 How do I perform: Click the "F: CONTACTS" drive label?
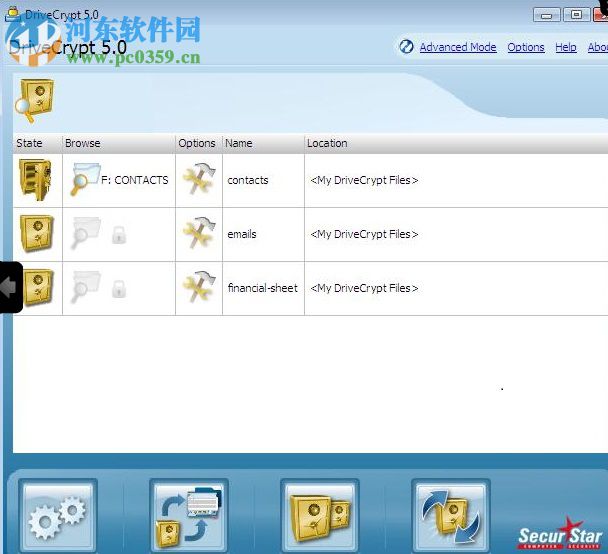[x=135, y=180]
